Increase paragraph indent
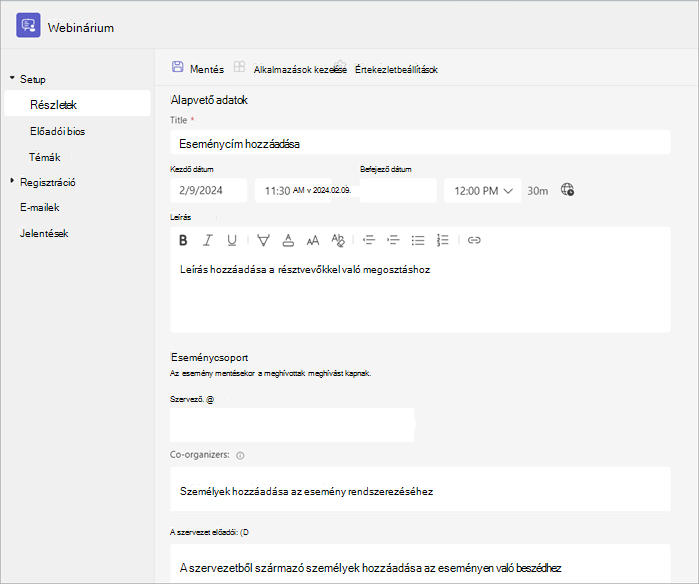 point(393,240)
